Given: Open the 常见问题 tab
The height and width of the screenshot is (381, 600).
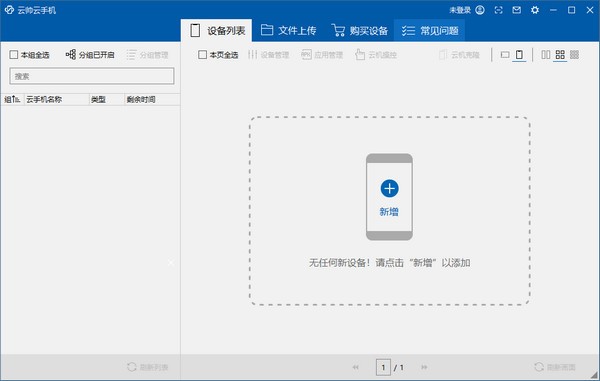Looking at the screenshot, I should pyautogui.click(x=429, y=31).
